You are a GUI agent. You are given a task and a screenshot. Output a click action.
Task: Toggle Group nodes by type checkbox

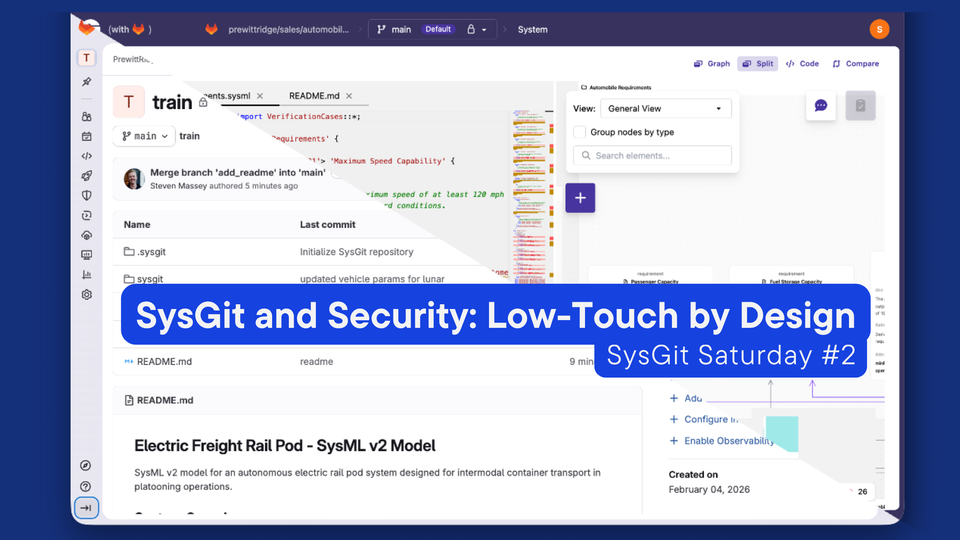[579, 132]
